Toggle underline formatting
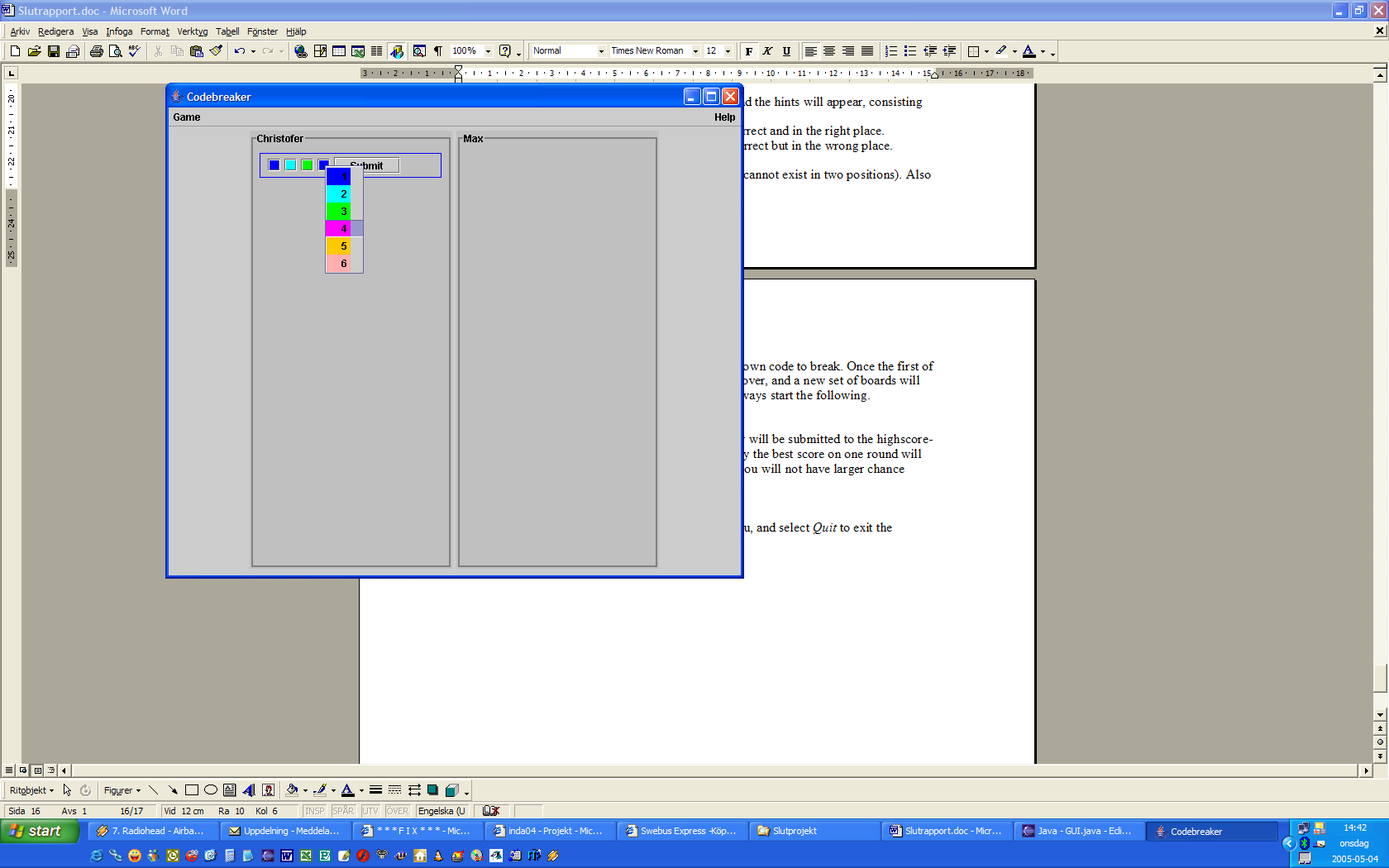 (x=786, y=51)
